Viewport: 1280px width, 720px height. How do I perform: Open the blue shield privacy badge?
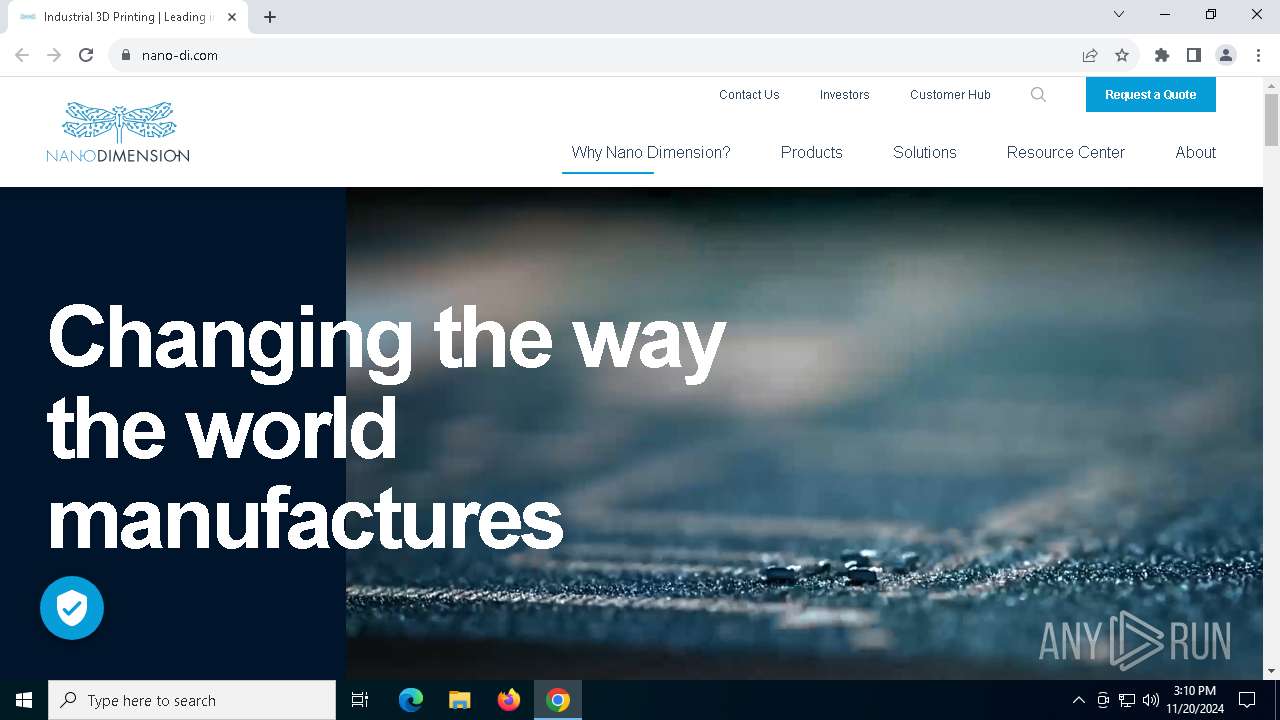(72, 608)
